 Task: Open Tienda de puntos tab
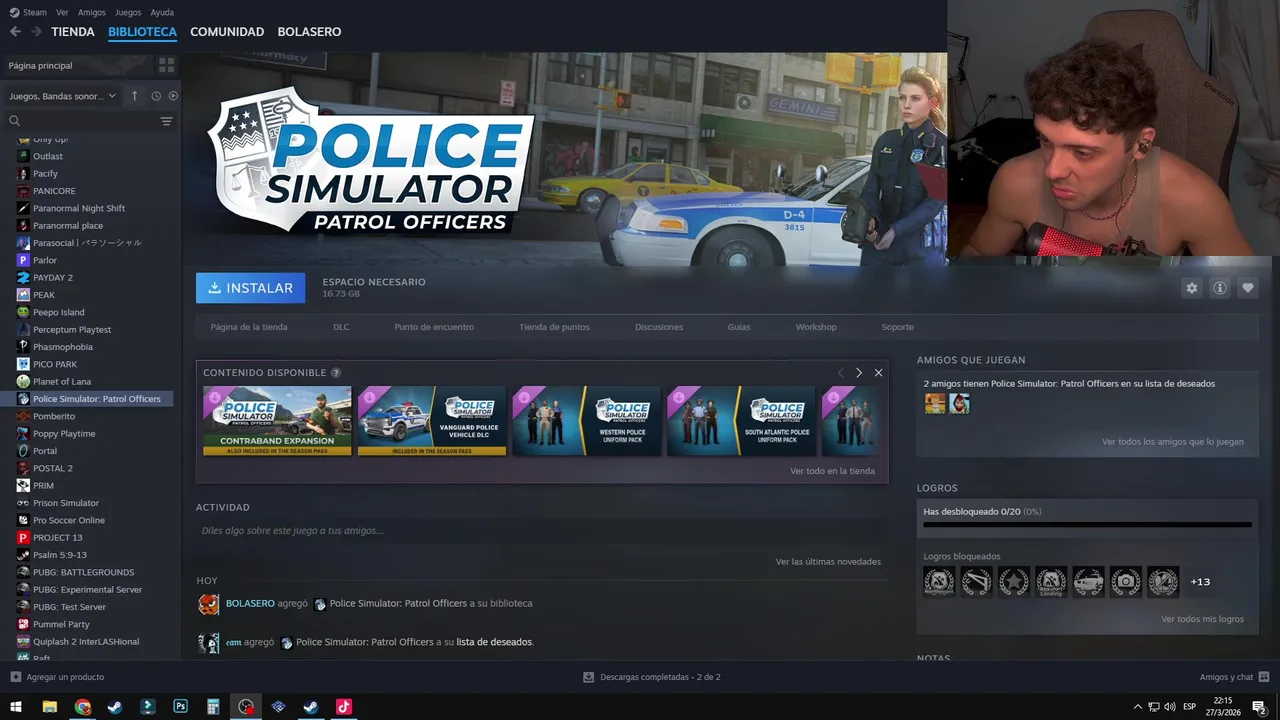click(x=554, y=327)
